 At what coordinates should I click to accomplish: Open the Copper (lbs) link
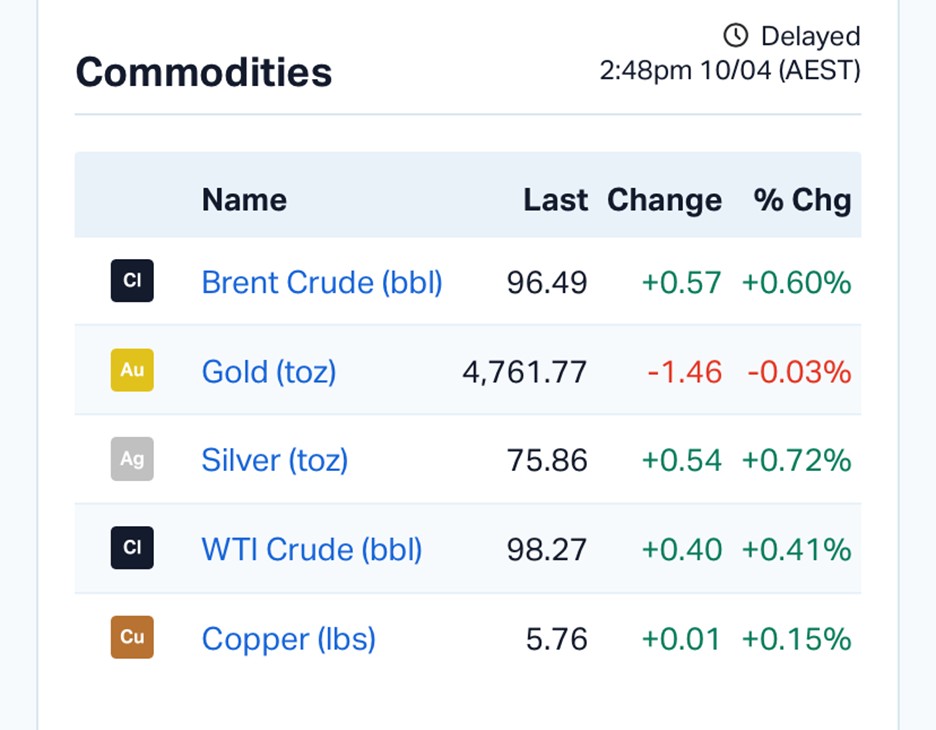[288, 639]
